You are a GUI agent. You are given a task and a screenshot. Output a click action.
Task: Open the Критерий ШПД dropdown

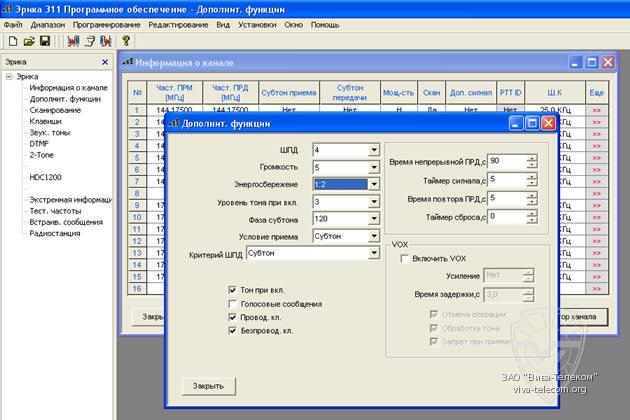374,254
